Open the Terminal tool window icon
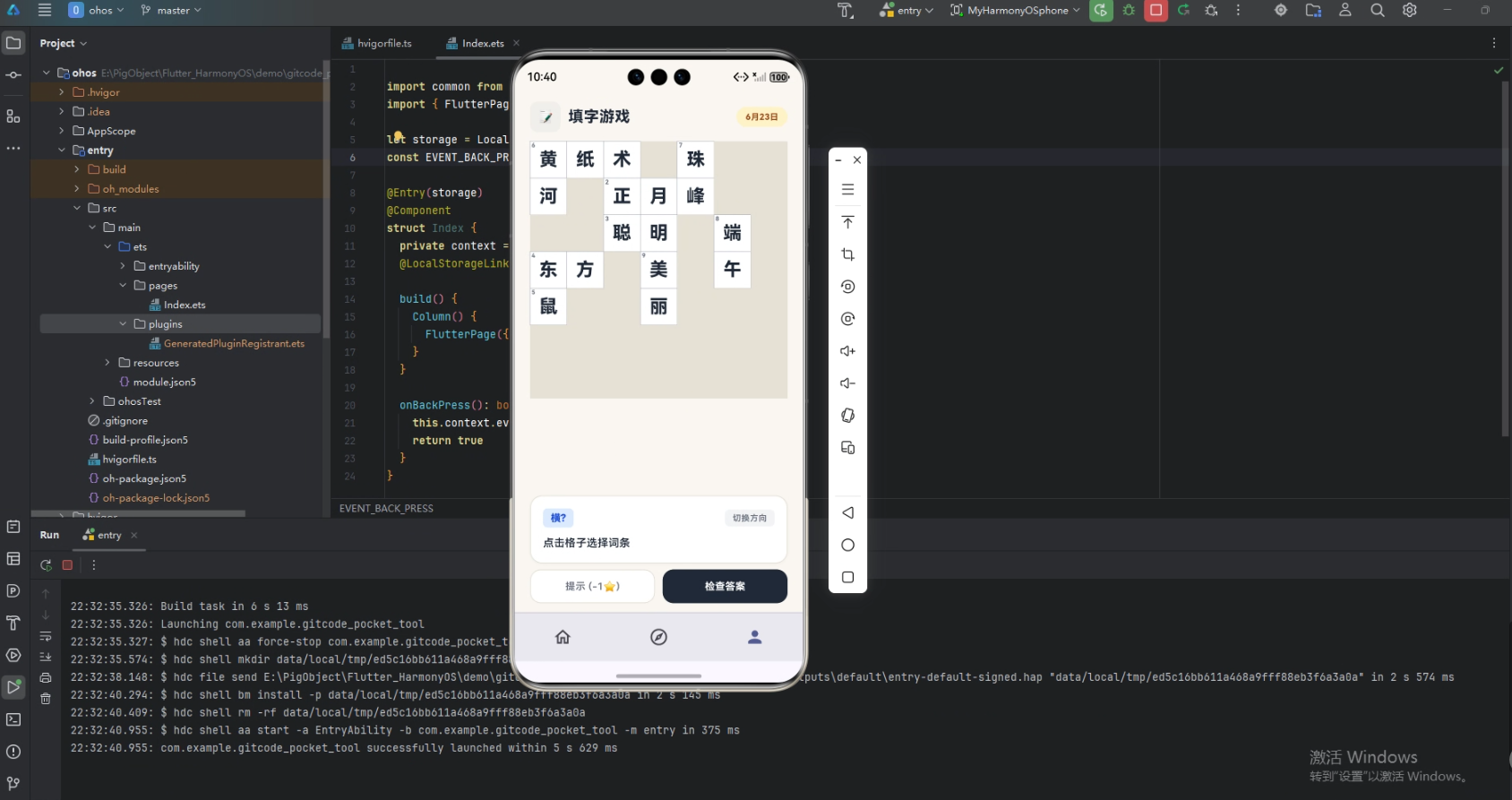Screen dimensions: 1512x800 pyautogui.click(x=13, y=719)
